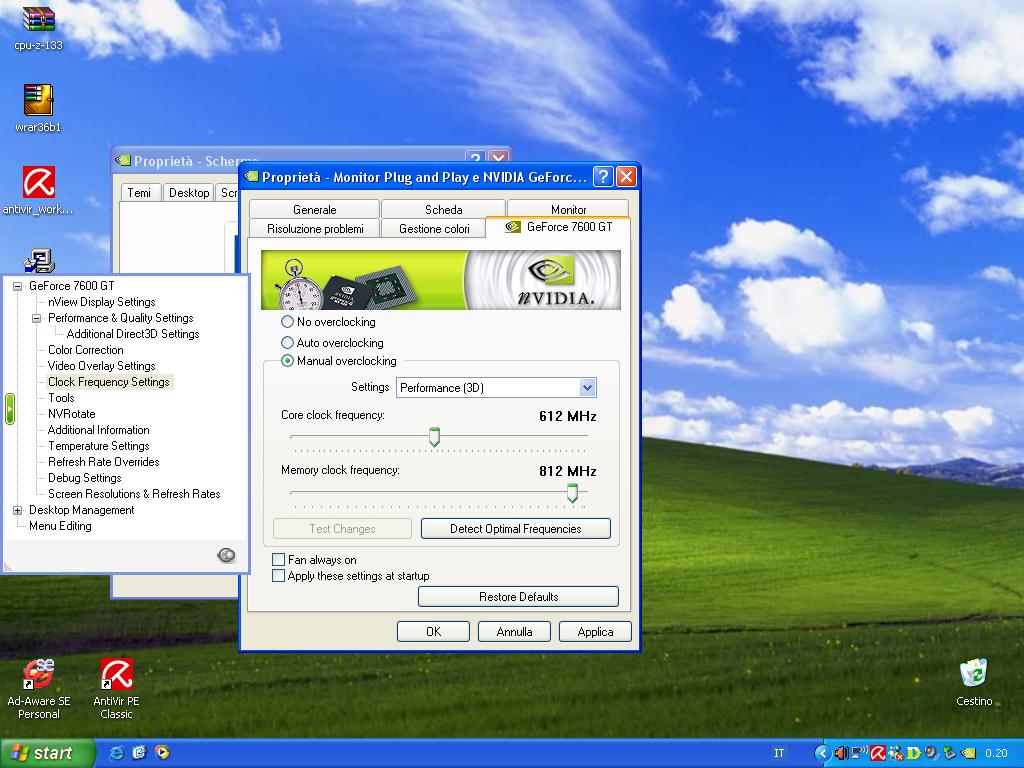This screenshot has width=1024, height=768.
Task: Open Debug Settings in the tree
Action: point(84,478)
